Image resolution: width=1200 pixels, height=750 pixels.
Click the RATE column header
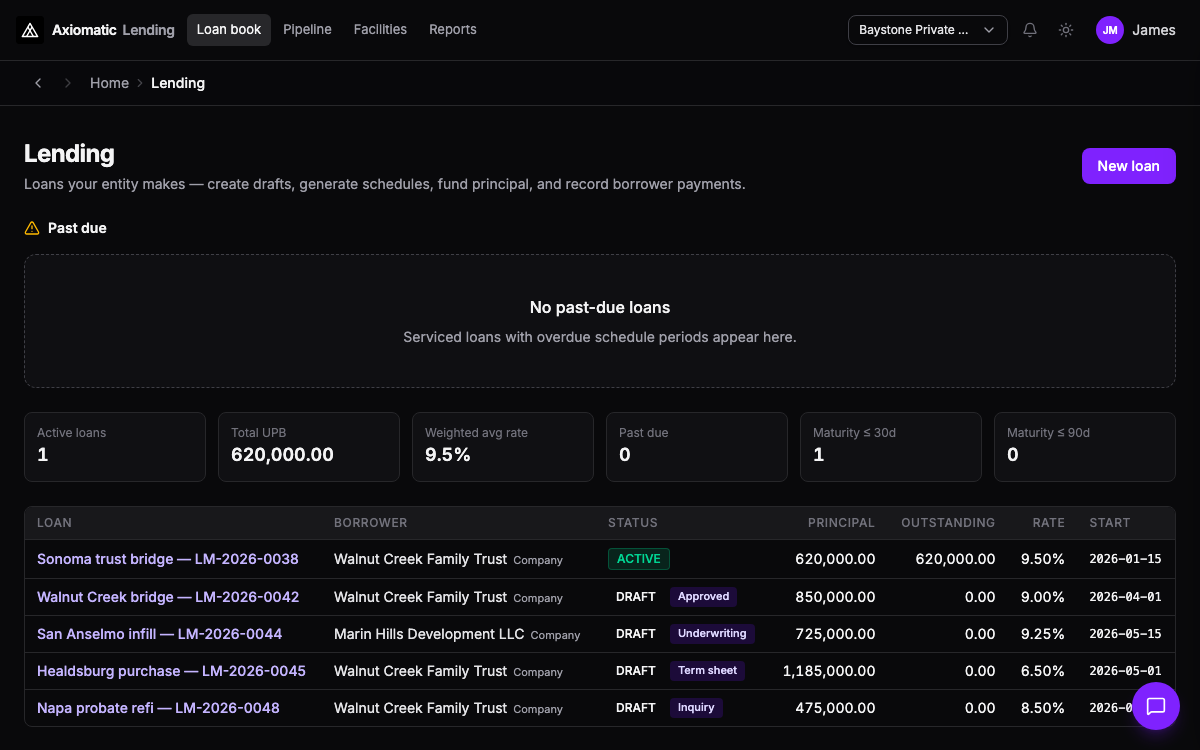click(x=1049, y=523)
